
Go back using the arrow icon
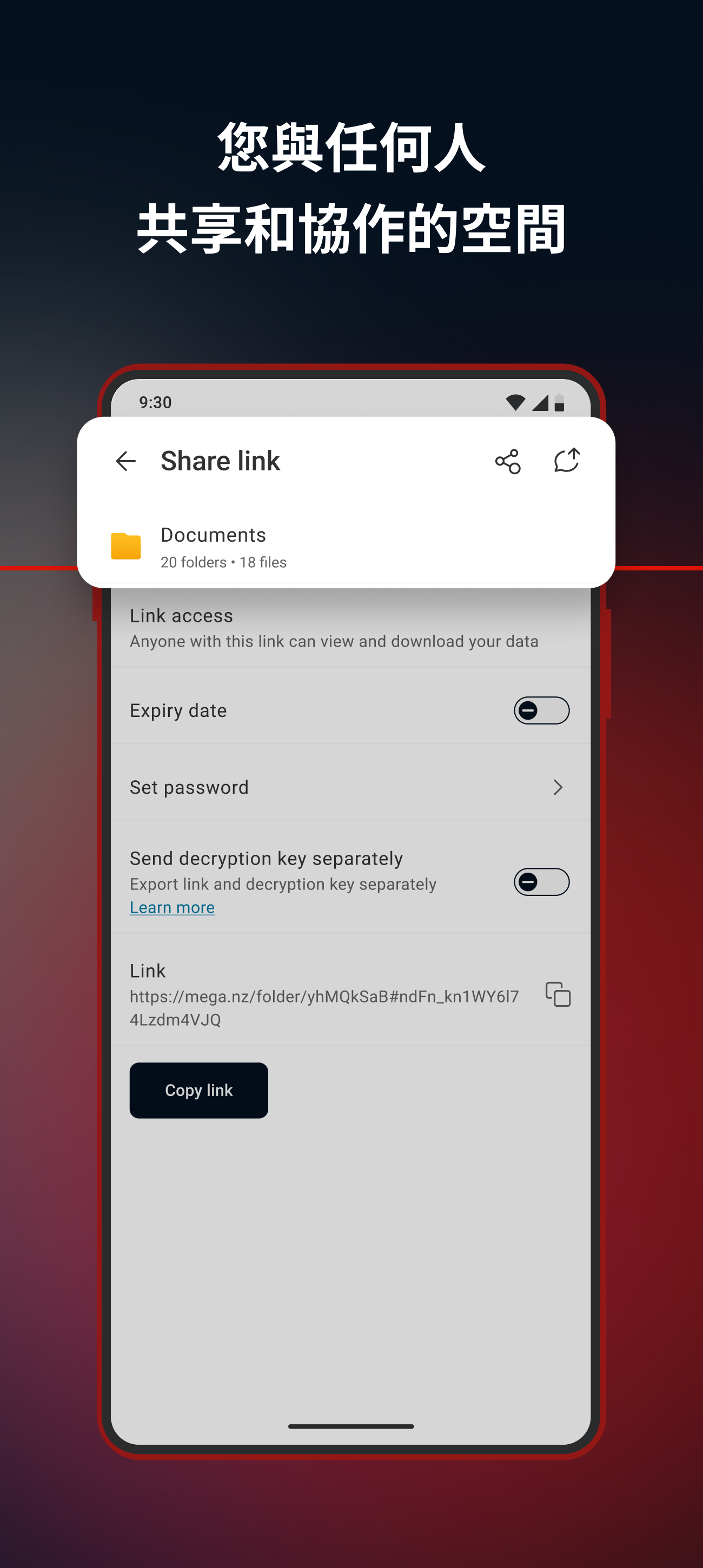click(125, 461)
